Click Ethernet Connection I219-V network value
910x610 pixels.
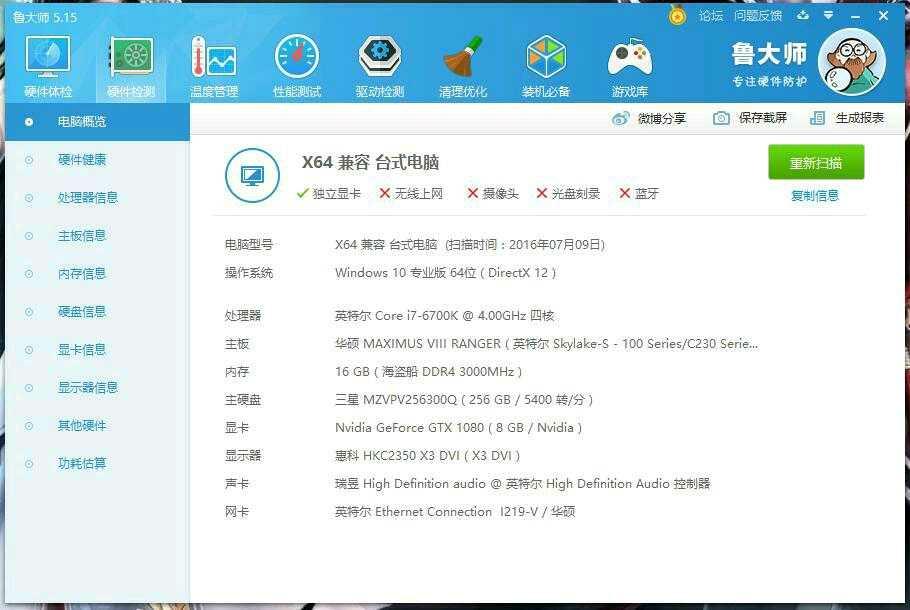[455, 512]
